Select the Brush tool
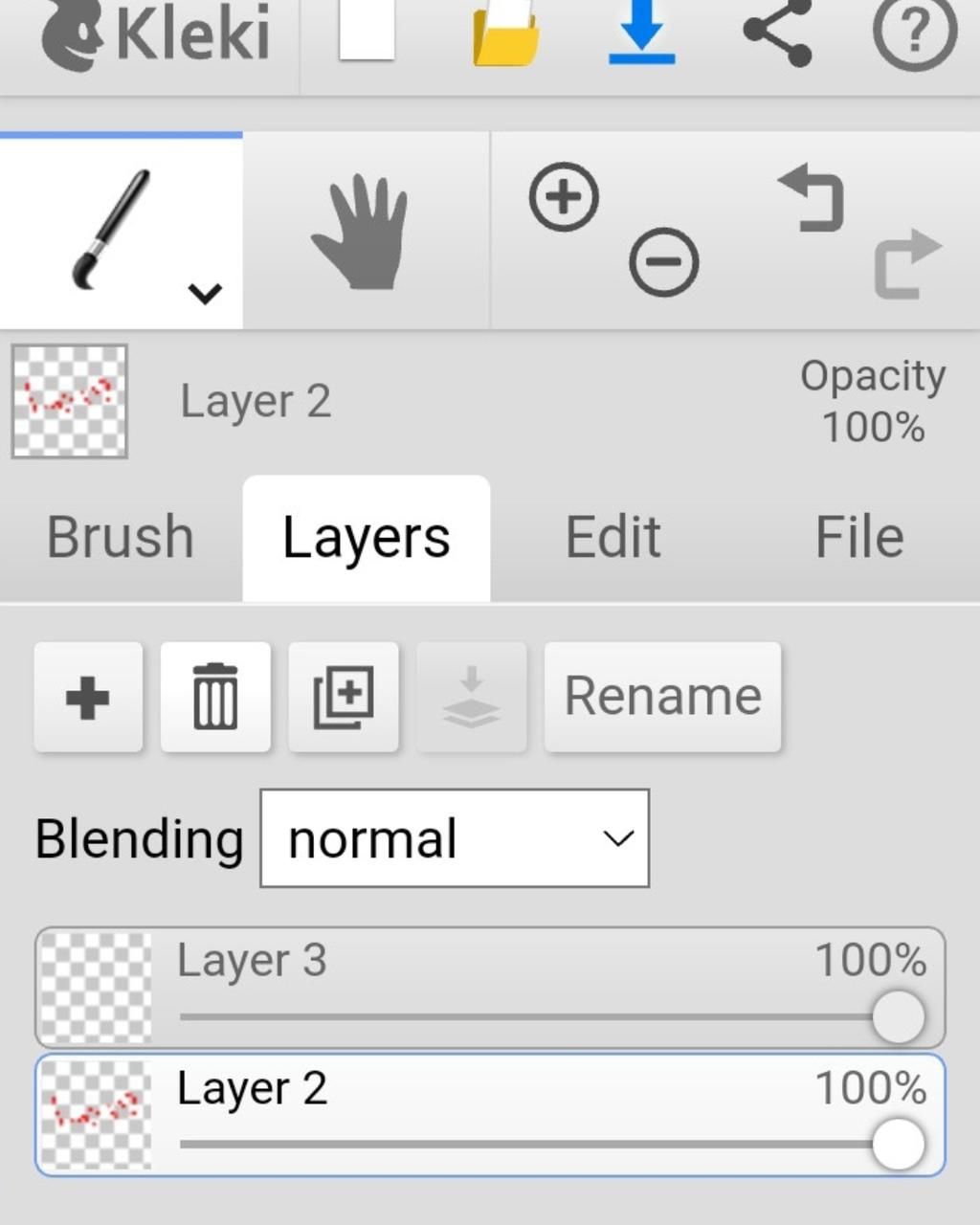Screen dimensions: 980x1225 pos(110,230)
